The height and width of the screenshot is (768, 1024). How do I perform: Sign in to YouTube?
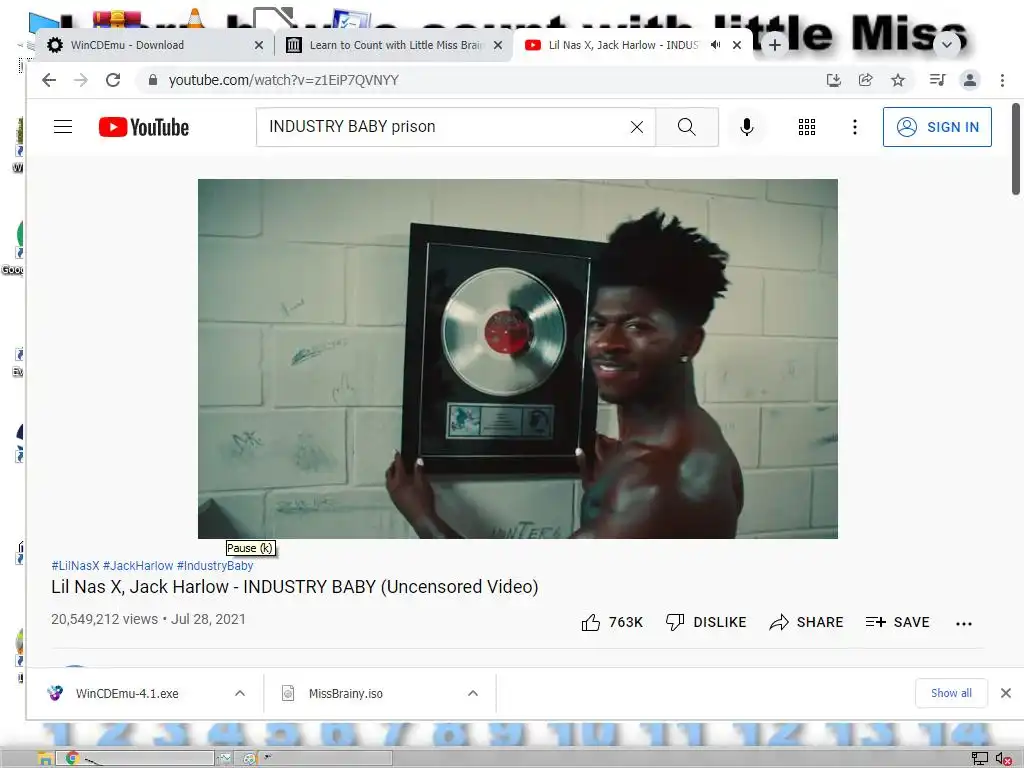tap(937, 127)
